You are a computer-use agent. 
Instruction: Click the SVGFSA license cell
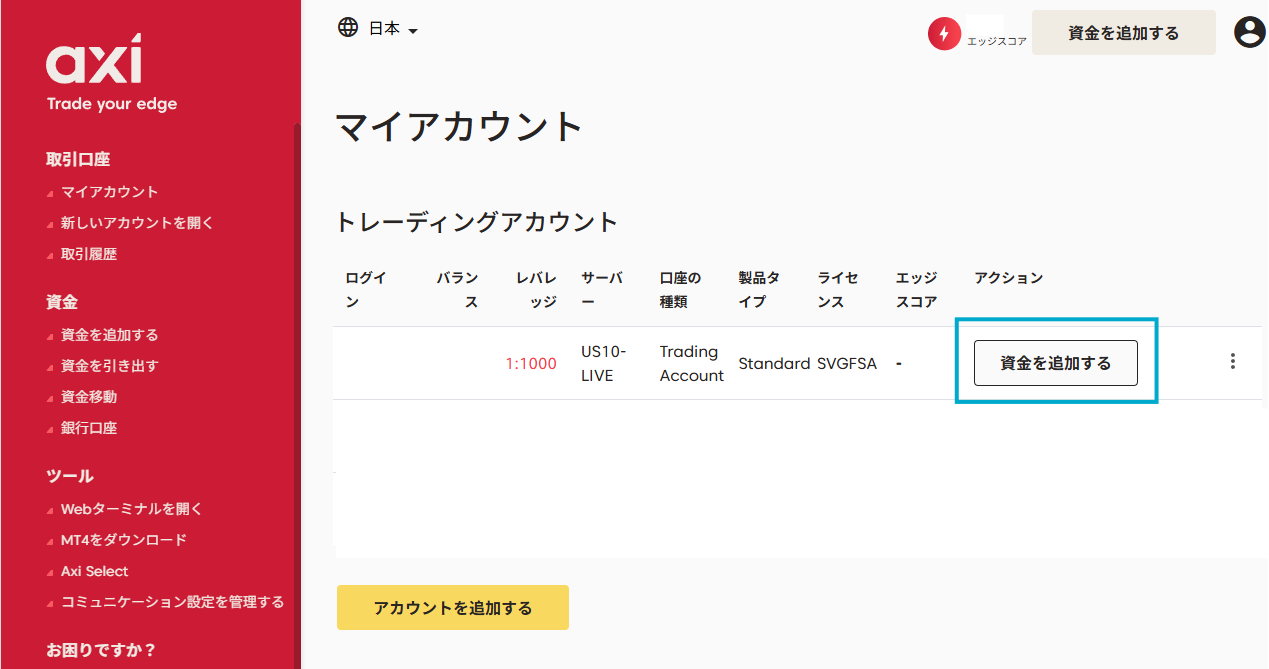click(x=847, y=364)
